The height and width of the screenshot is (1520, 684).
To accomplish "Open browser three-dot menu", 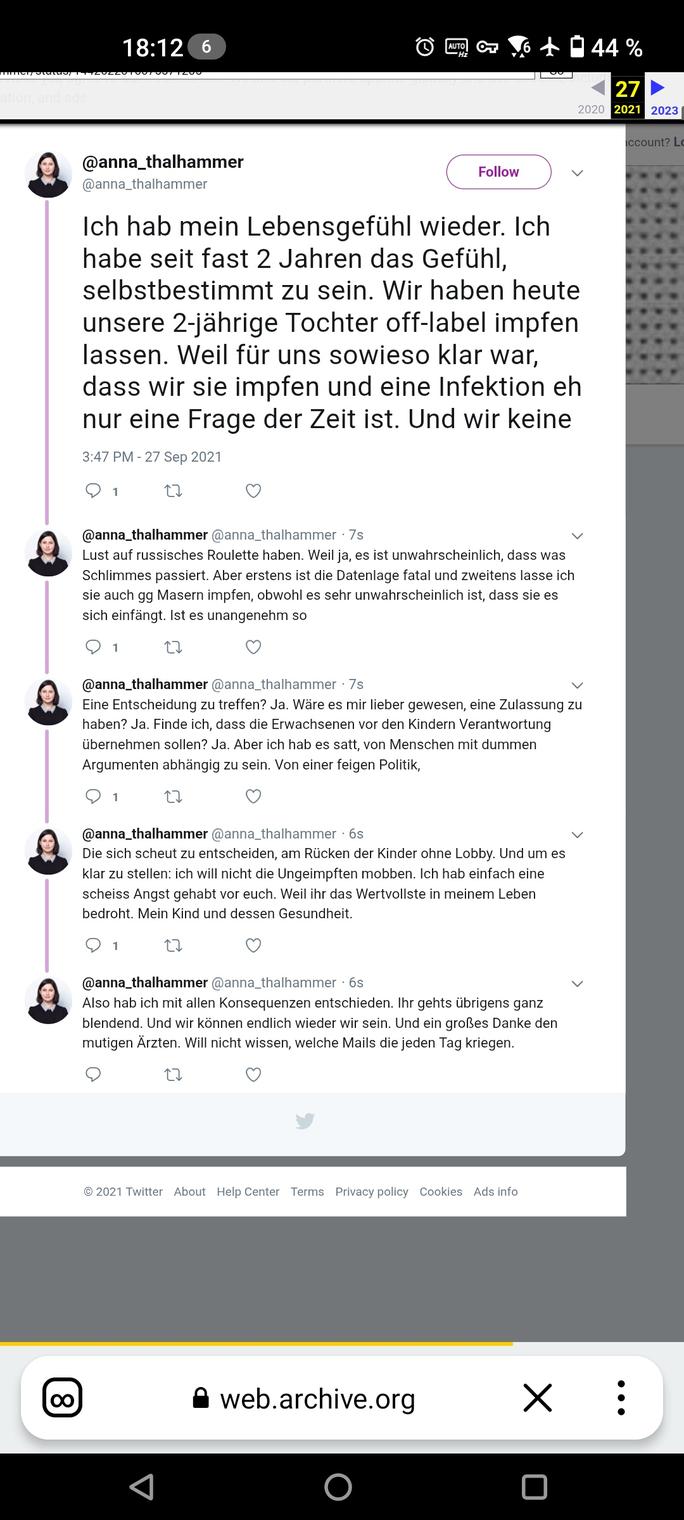I will pyautogui.click(x=621, y=1398).
